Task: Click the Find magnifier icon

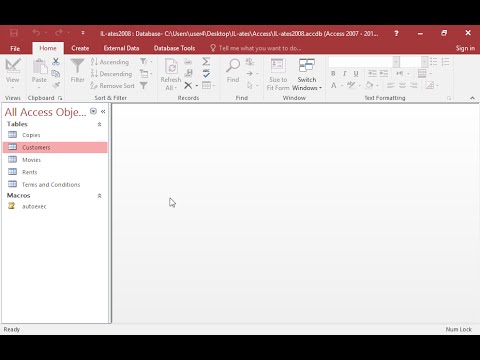Action: point(233,66)
